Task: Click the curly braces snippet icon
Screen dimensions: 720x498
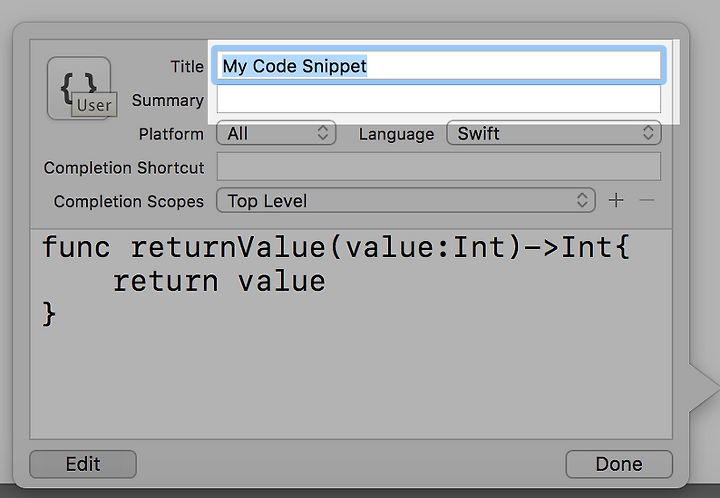Action: 79,88
